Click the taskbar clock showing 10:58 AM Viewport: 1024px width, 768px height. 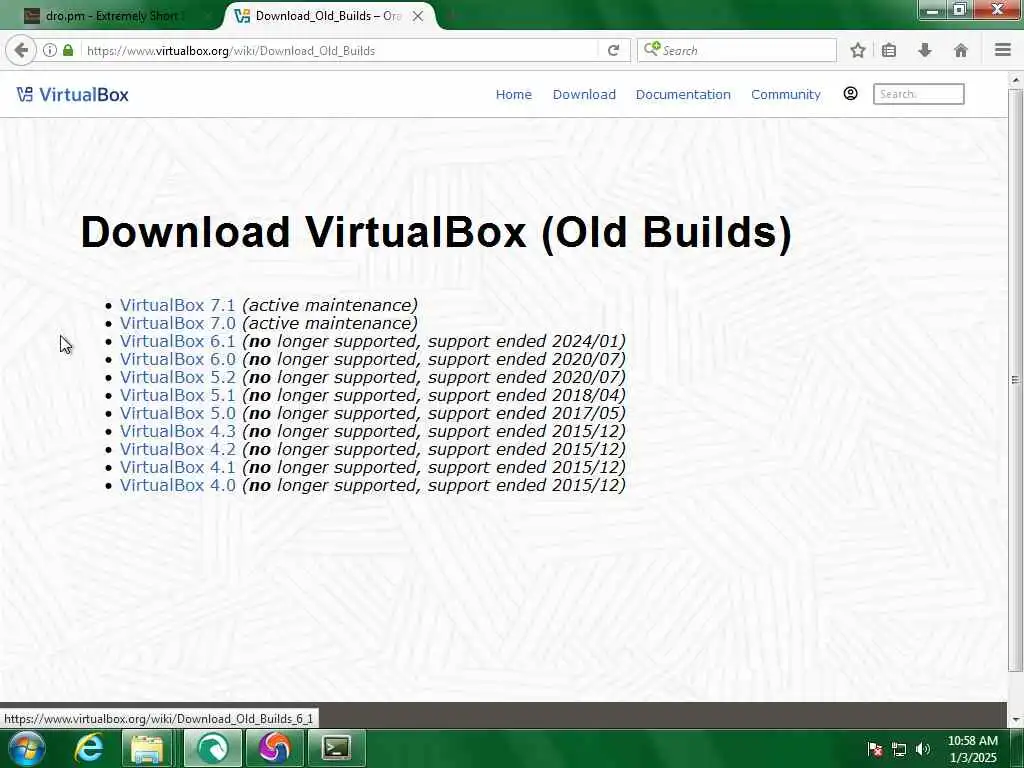pos(972,749)
